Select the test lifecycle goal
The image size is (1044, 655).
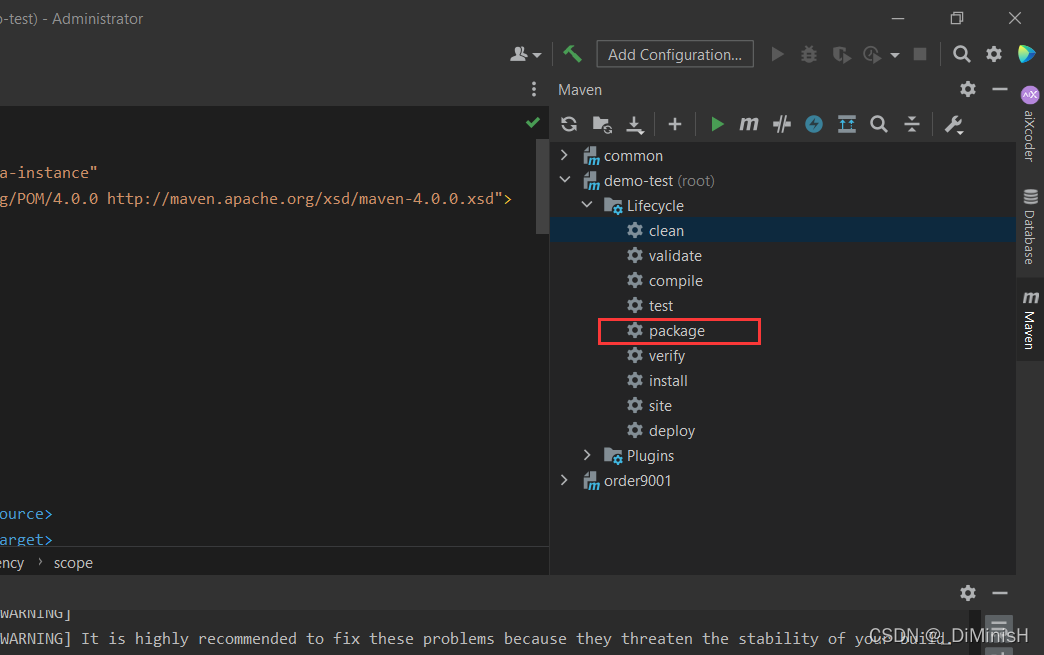(660, 306)
